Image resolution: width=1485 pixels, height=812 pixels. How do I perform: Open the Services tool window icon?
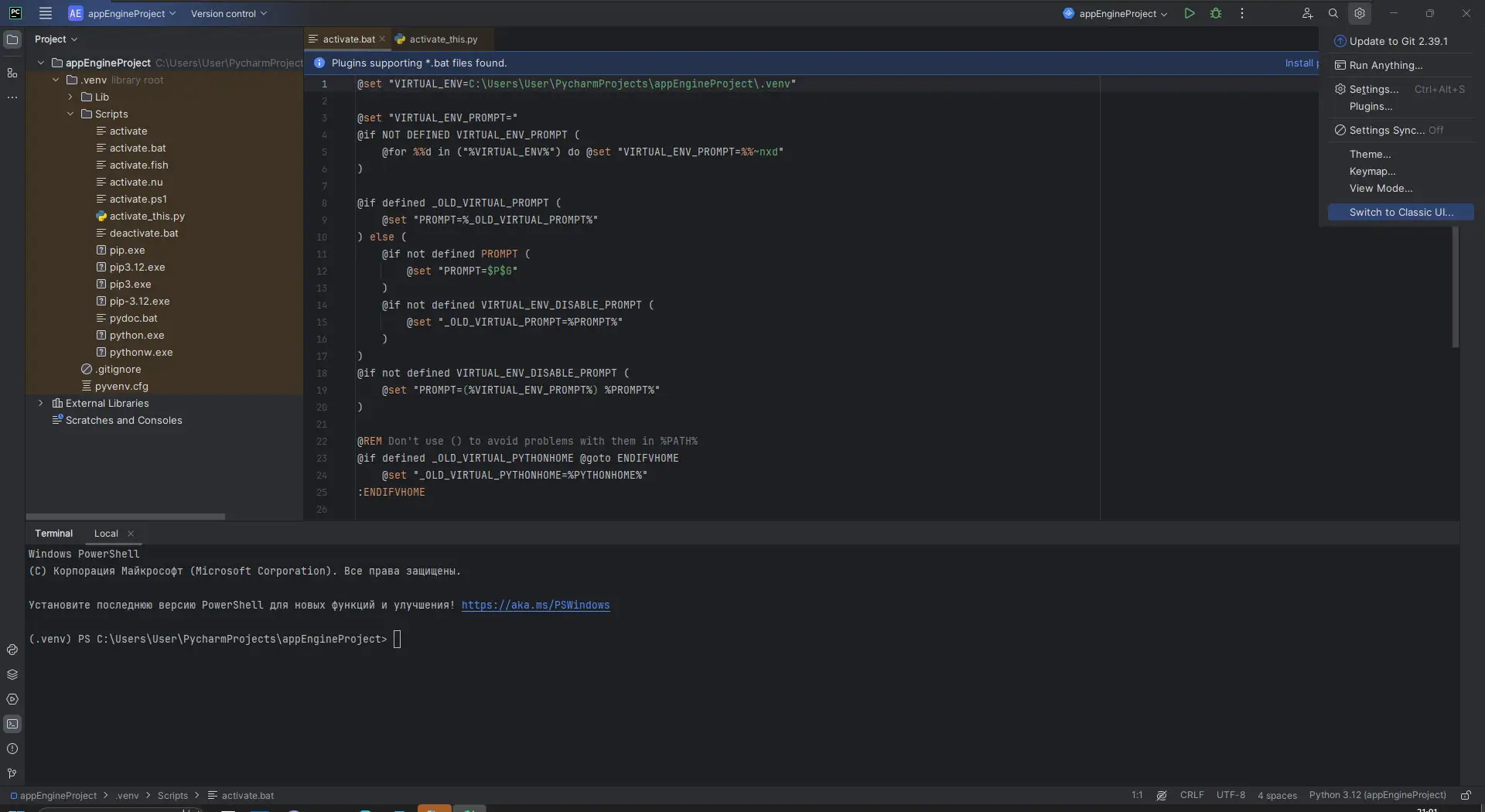click(12, 699)
